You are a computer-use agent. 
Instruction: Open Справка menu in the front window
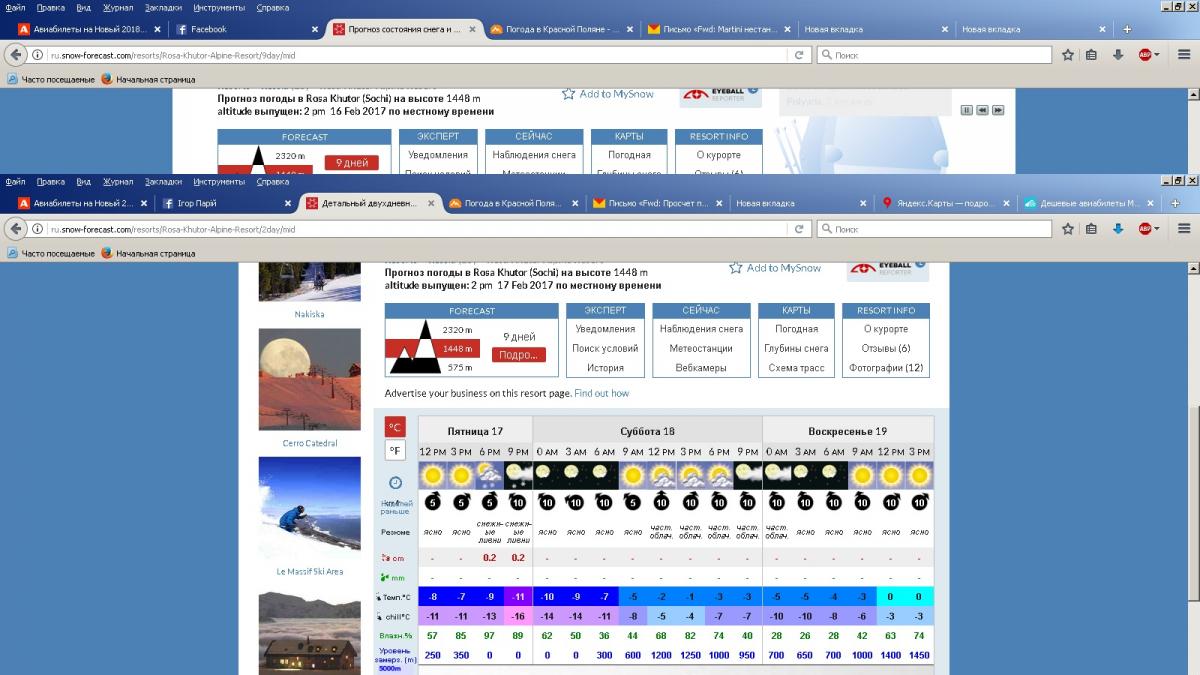coord(273,182)
